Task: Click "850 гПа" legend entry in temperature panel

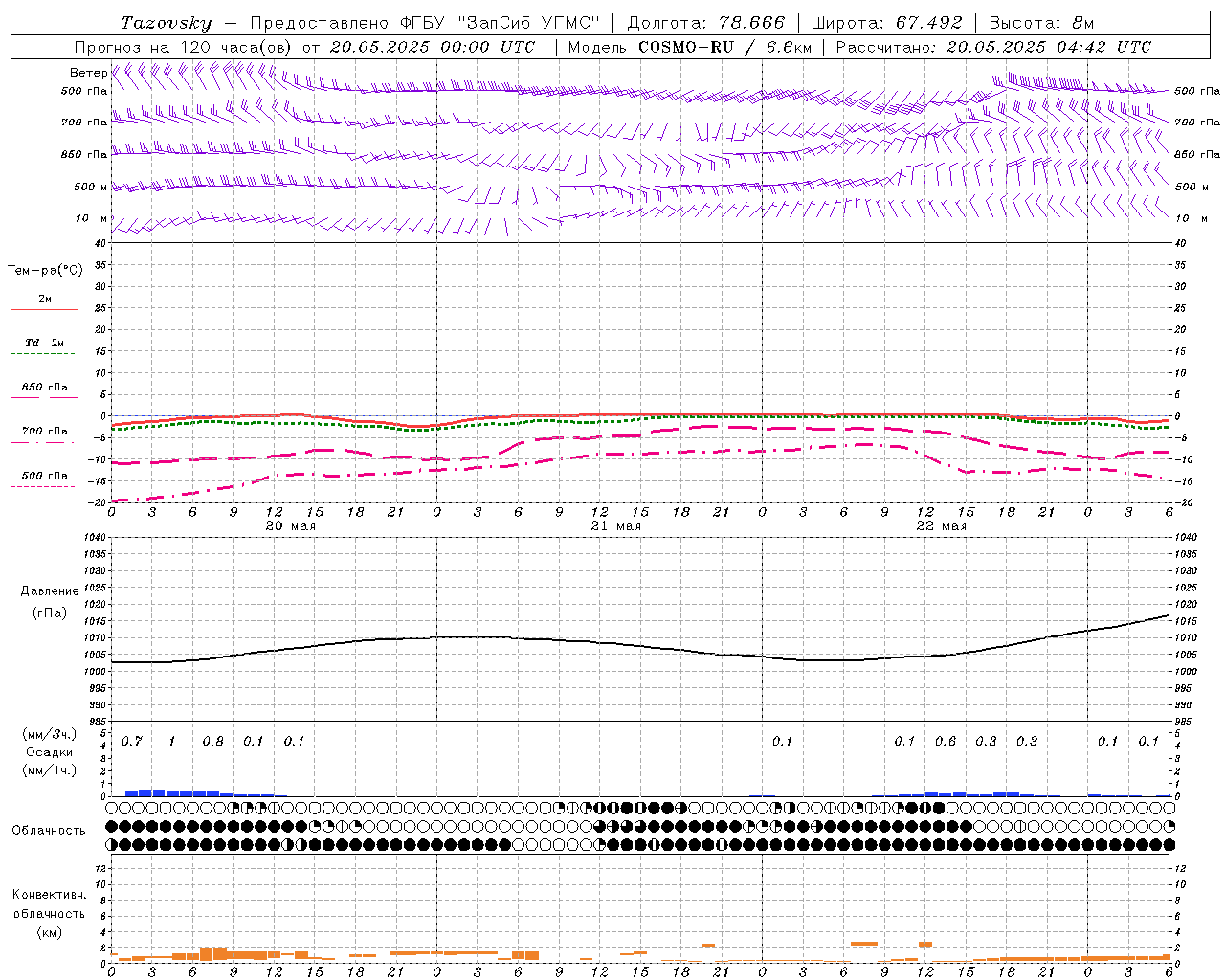Action: [44, 390]
